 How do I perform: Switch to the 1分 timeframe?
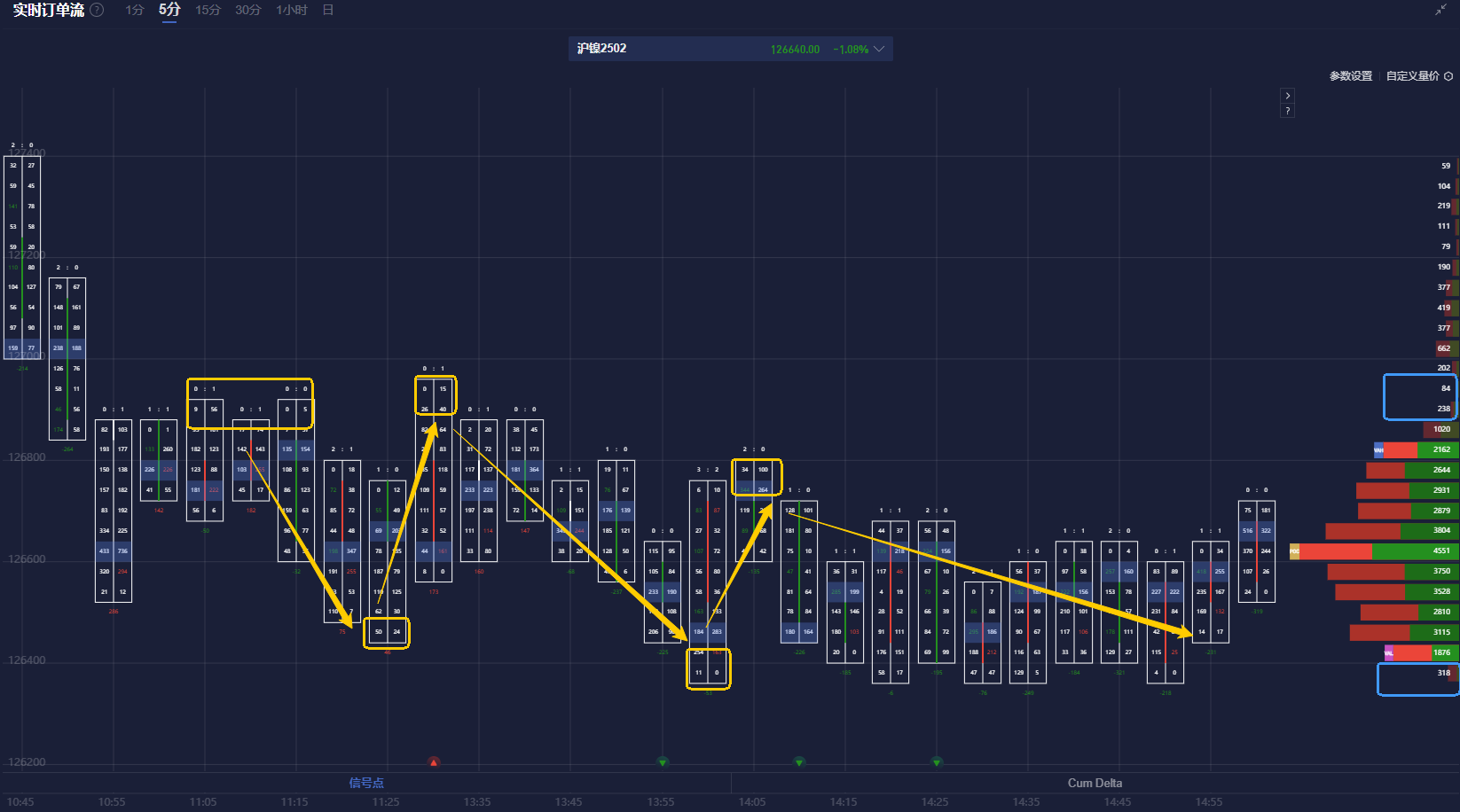click(x=134, y=10)
